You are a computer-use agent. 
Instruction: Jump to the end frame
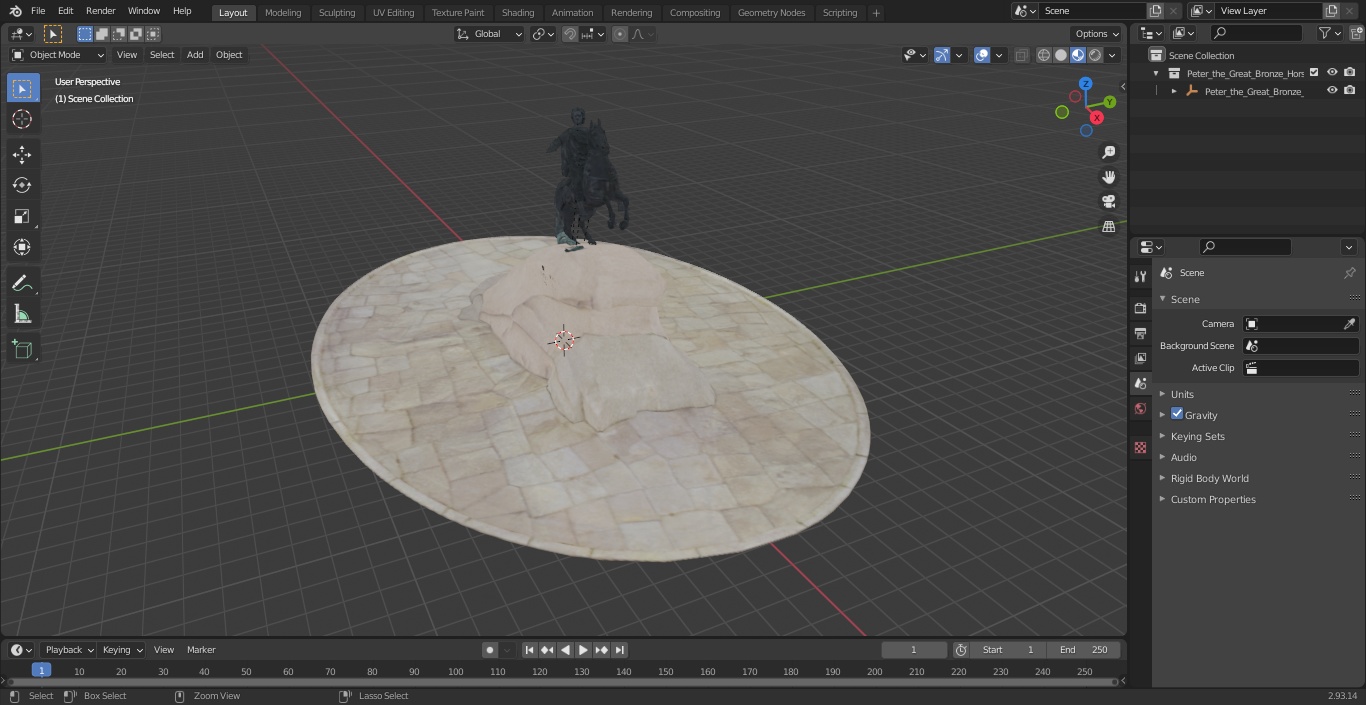click(620, 650)
